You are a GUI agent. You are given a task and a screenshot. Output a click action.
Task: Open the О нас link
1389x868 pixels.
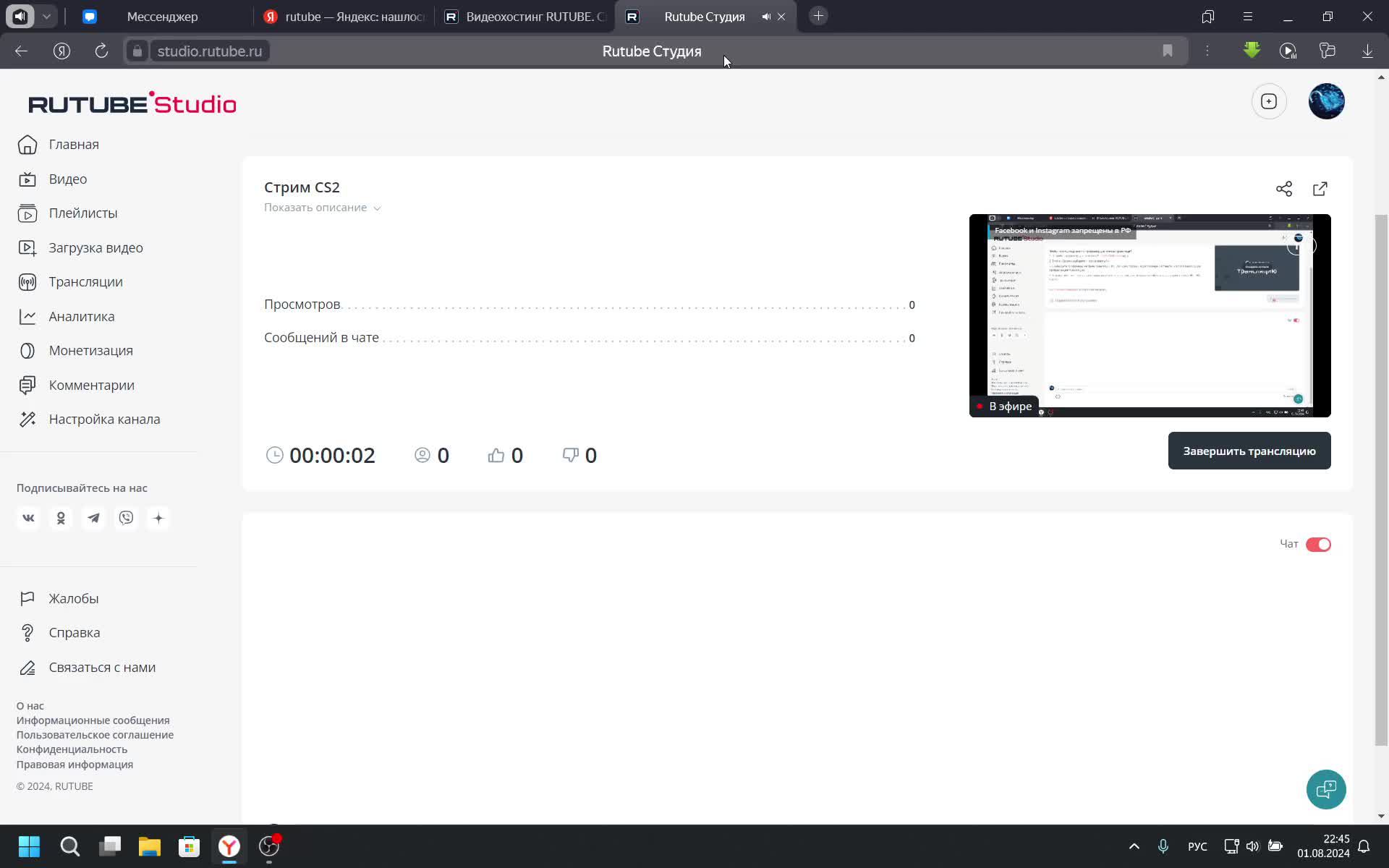coord(30,706)
